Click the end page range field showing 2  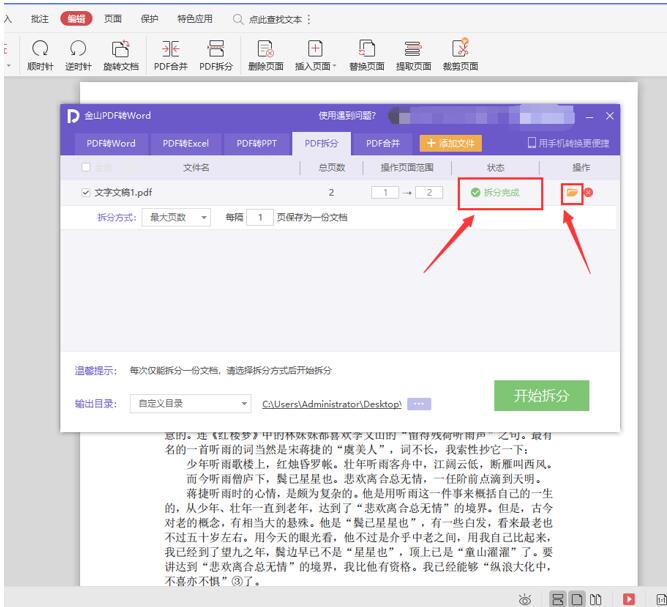429,193
